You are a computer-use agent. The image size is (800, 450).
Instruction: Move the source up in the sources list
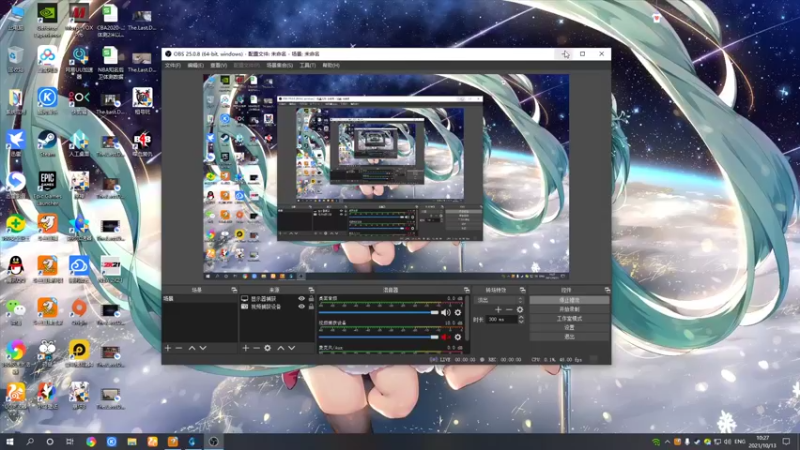(x=281, y=348)
